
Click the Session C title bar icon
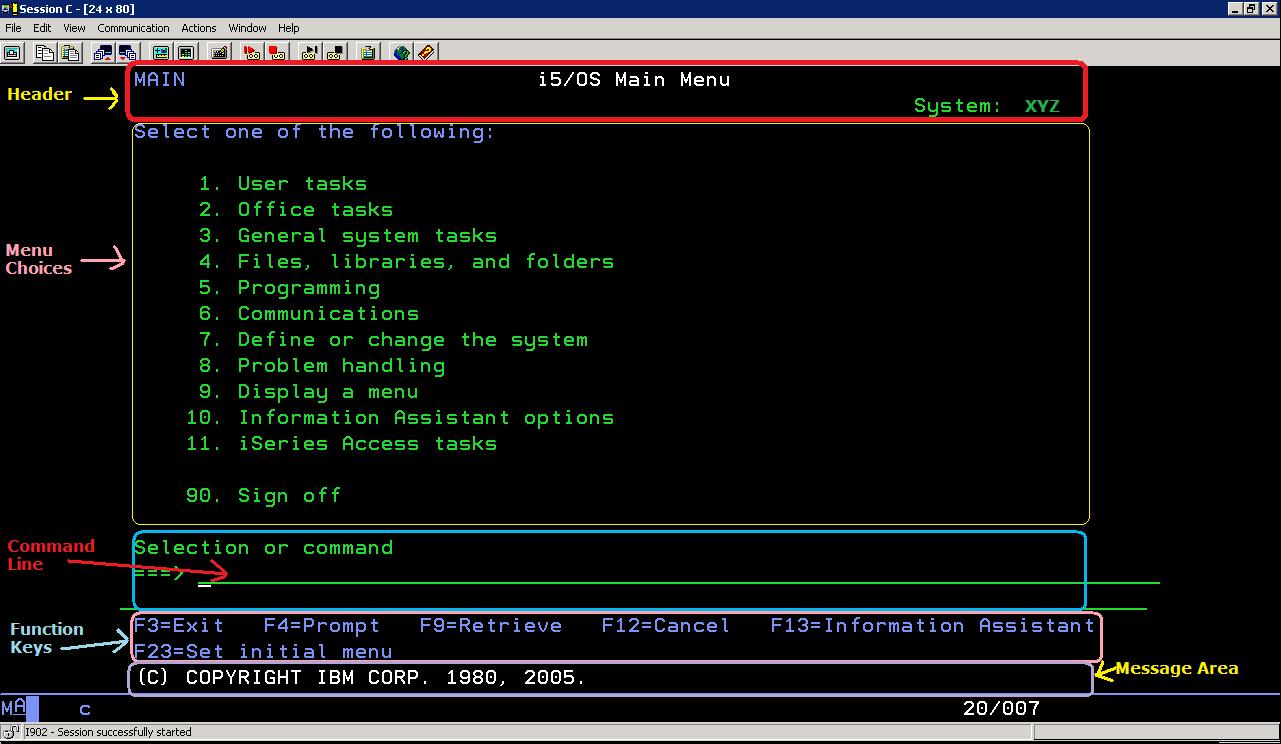[x=8, y=8]
